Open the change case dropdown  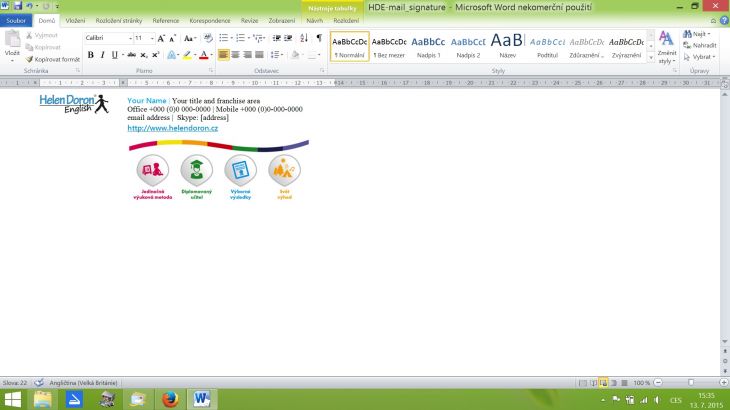(x=190, y=38)
